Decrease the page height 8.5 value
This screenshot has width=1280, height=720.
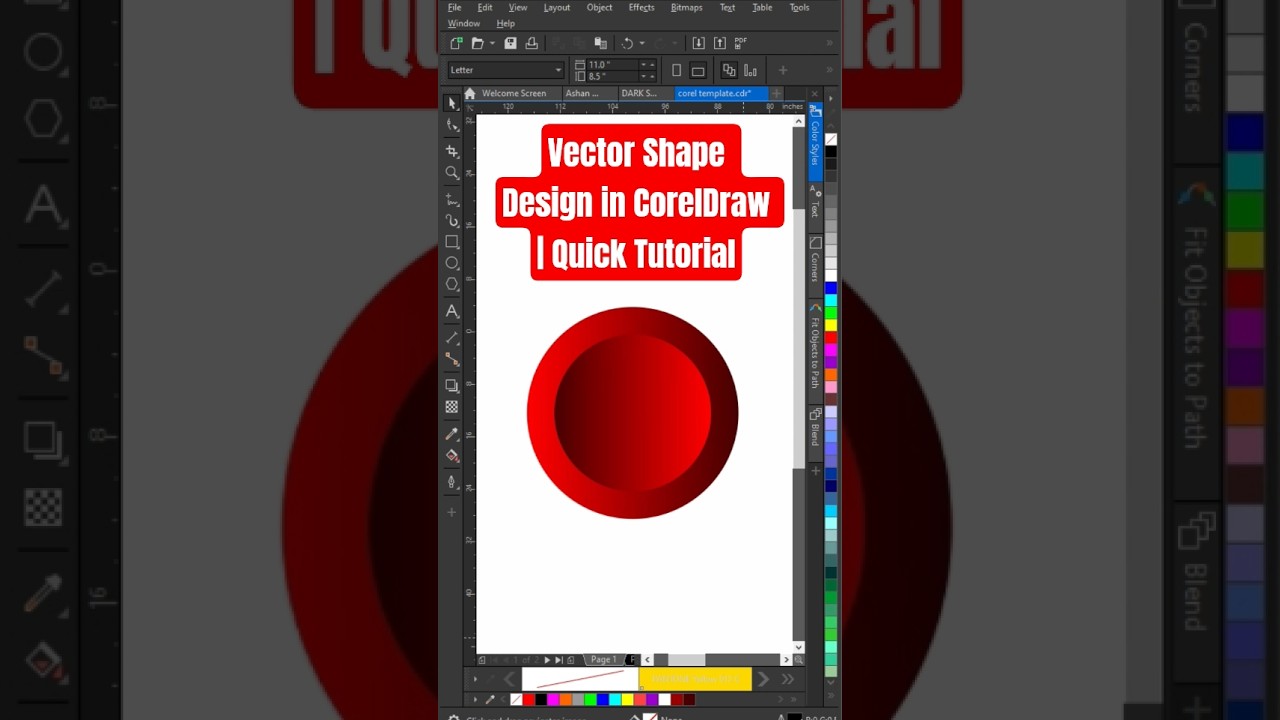click(644, 76)
